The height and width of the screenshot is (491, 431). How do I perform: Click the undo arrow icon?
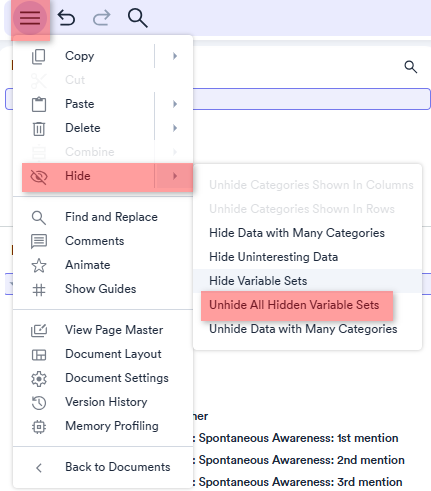66,18
